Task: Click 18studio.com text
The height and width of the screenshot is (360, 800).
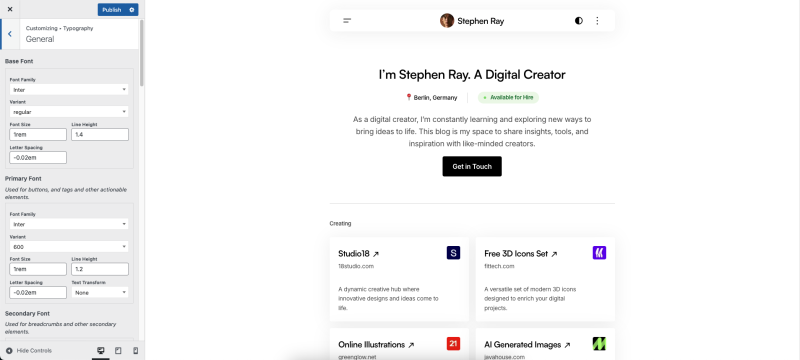Action: click(x=356, y=266)
